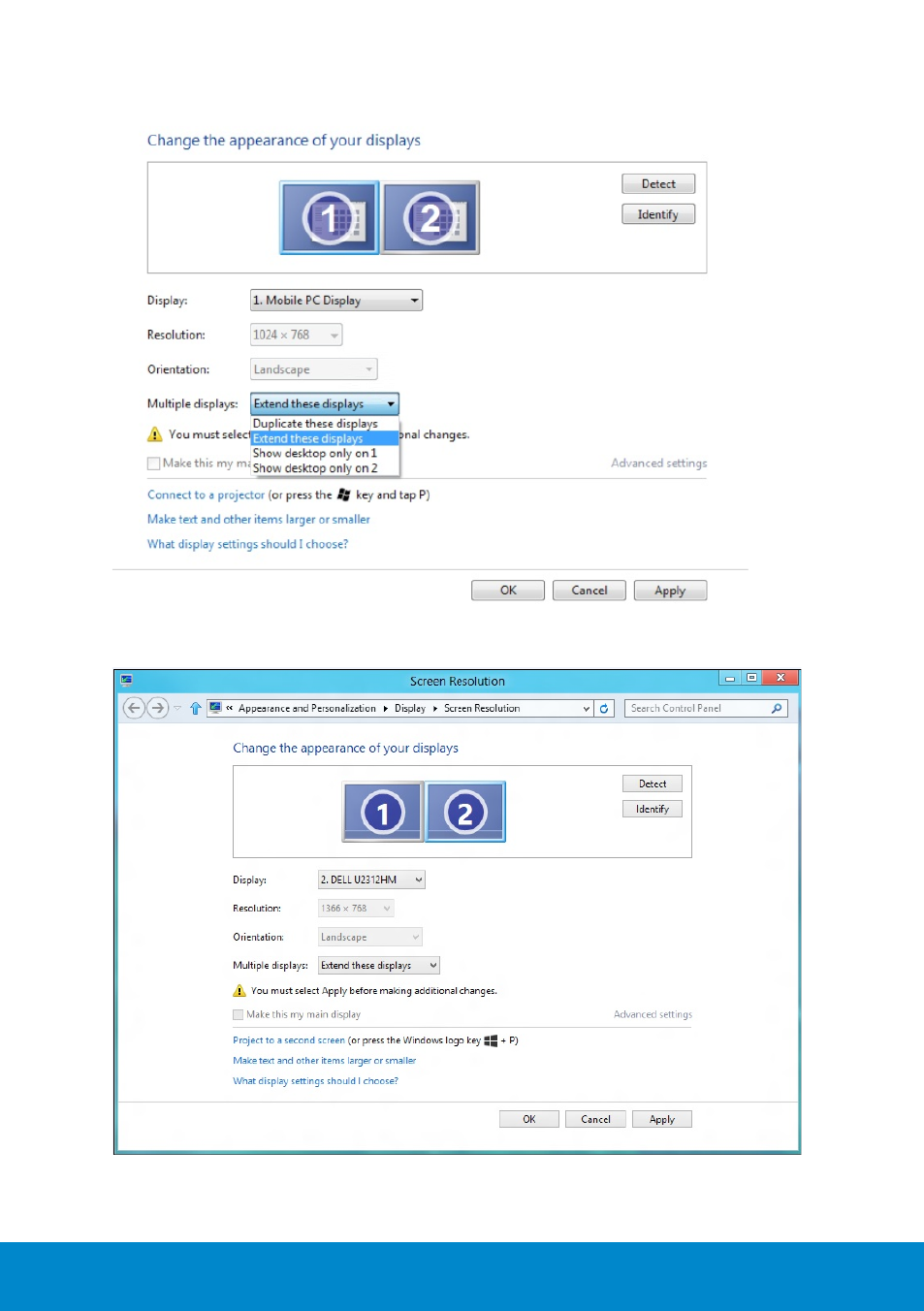Click the search magnifier in Control Panel search

(776, 708)
